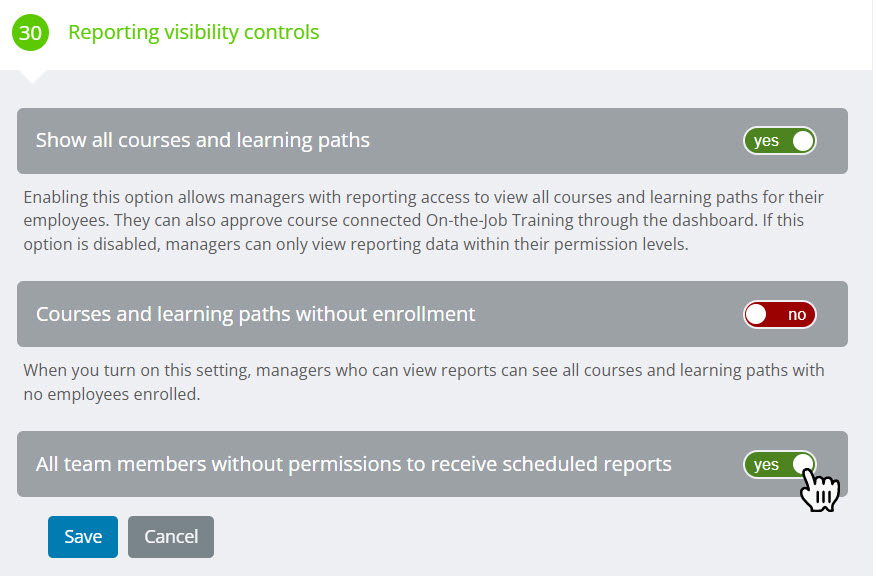Click the description starting 'Enabling this option allows managers'
This screenshot has width=876, height=576.
[x=423, y=221]
